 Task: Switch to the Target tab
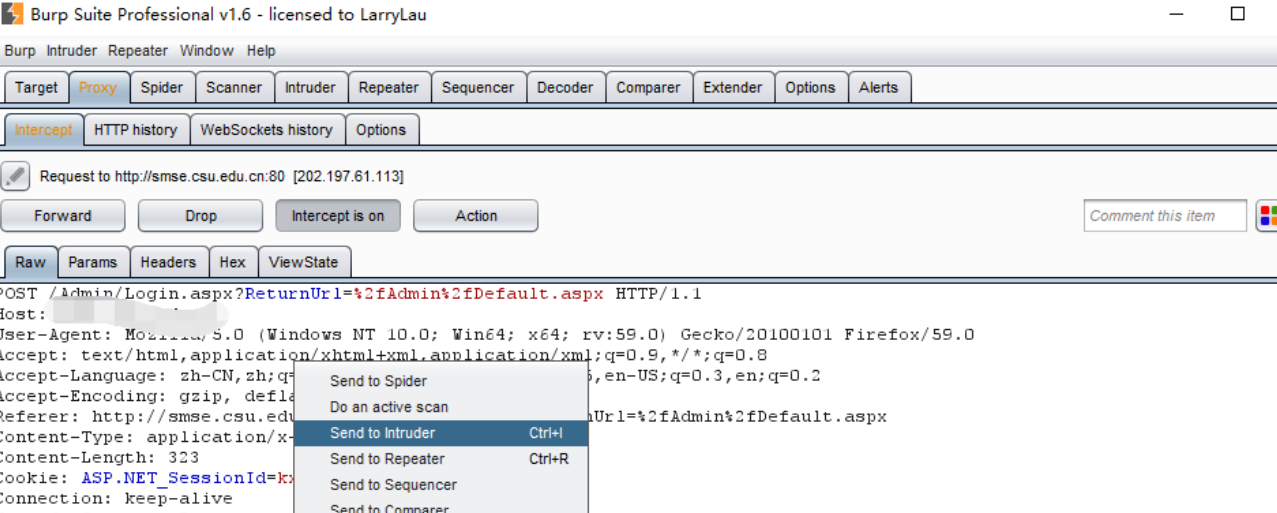click(x=36, y=88)
